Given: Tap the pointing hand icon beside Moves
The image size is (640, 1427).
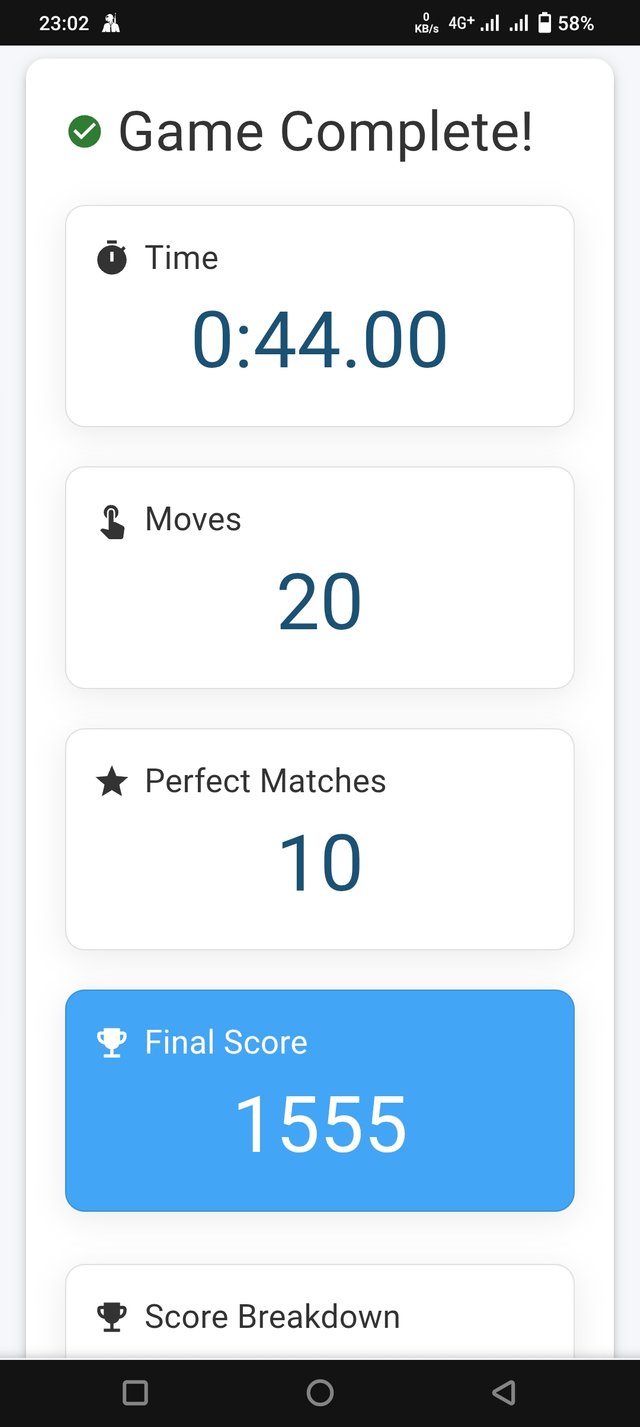Looking at the screenshot, I should (112, 521).
